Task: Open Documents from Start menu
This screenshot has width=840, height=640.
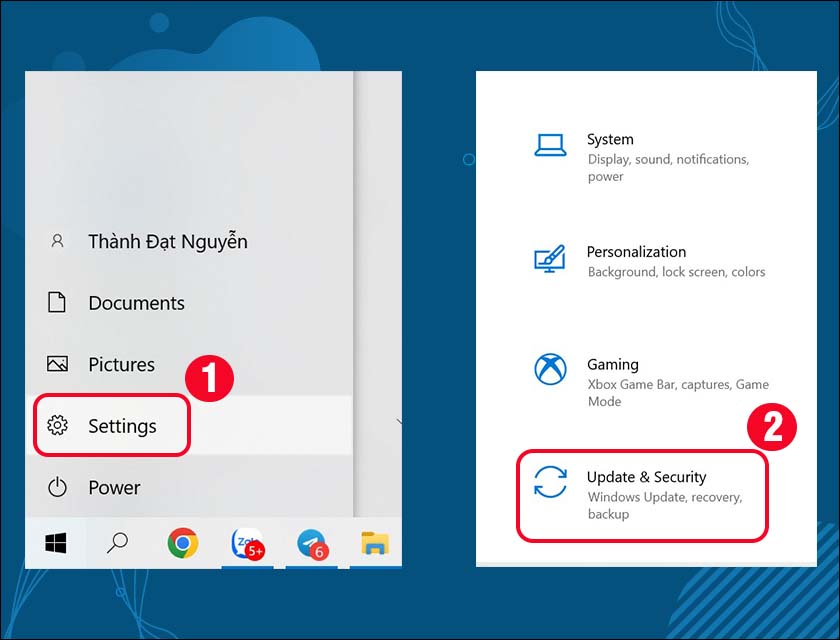Action: coord(136,303)
